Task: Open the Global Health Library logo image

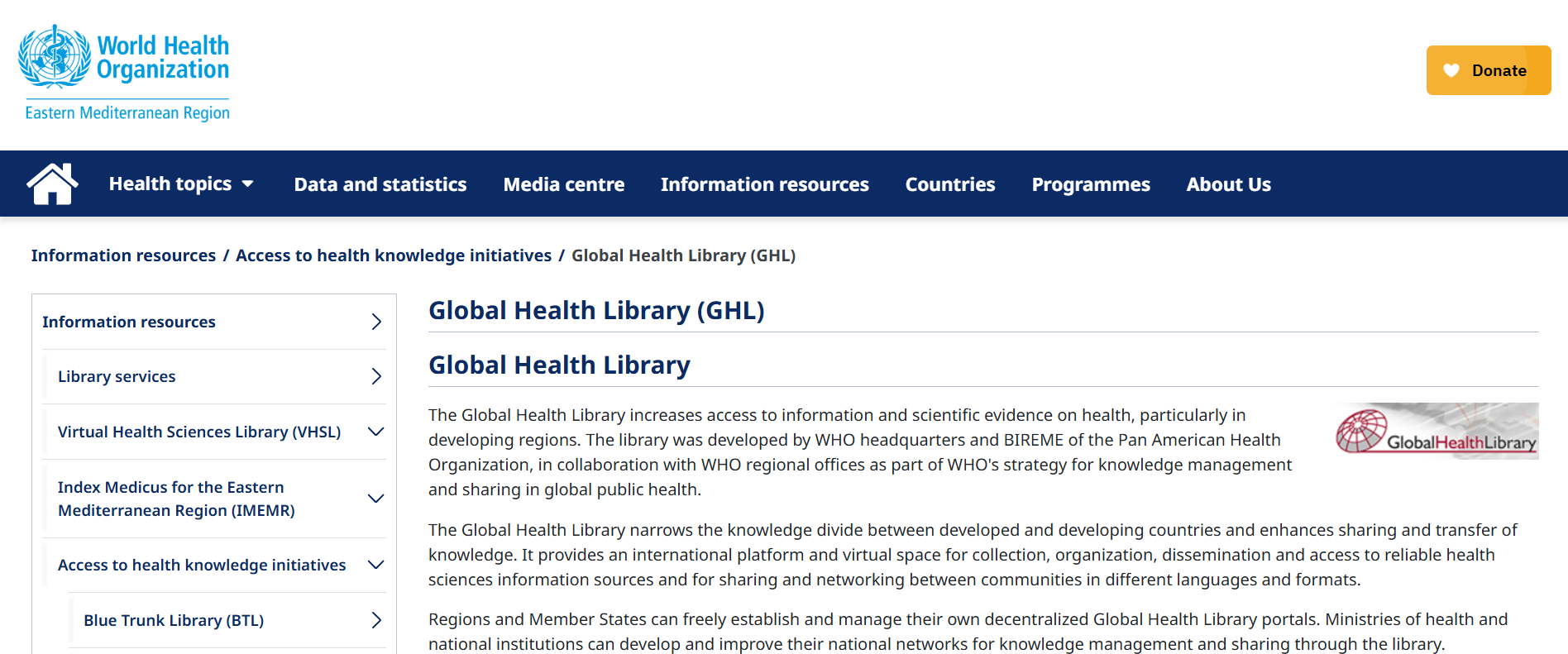Action: click(1437, 431)
